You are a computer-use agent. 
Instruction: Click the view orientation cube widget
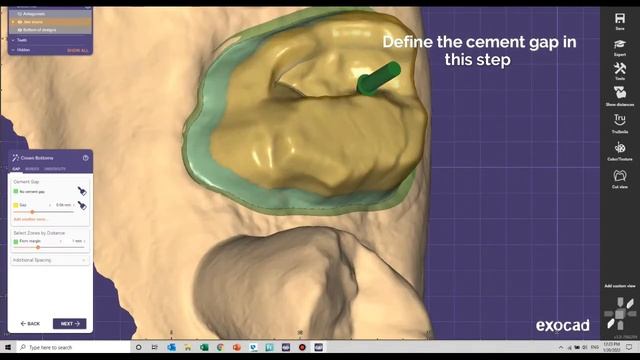[620, 313]
